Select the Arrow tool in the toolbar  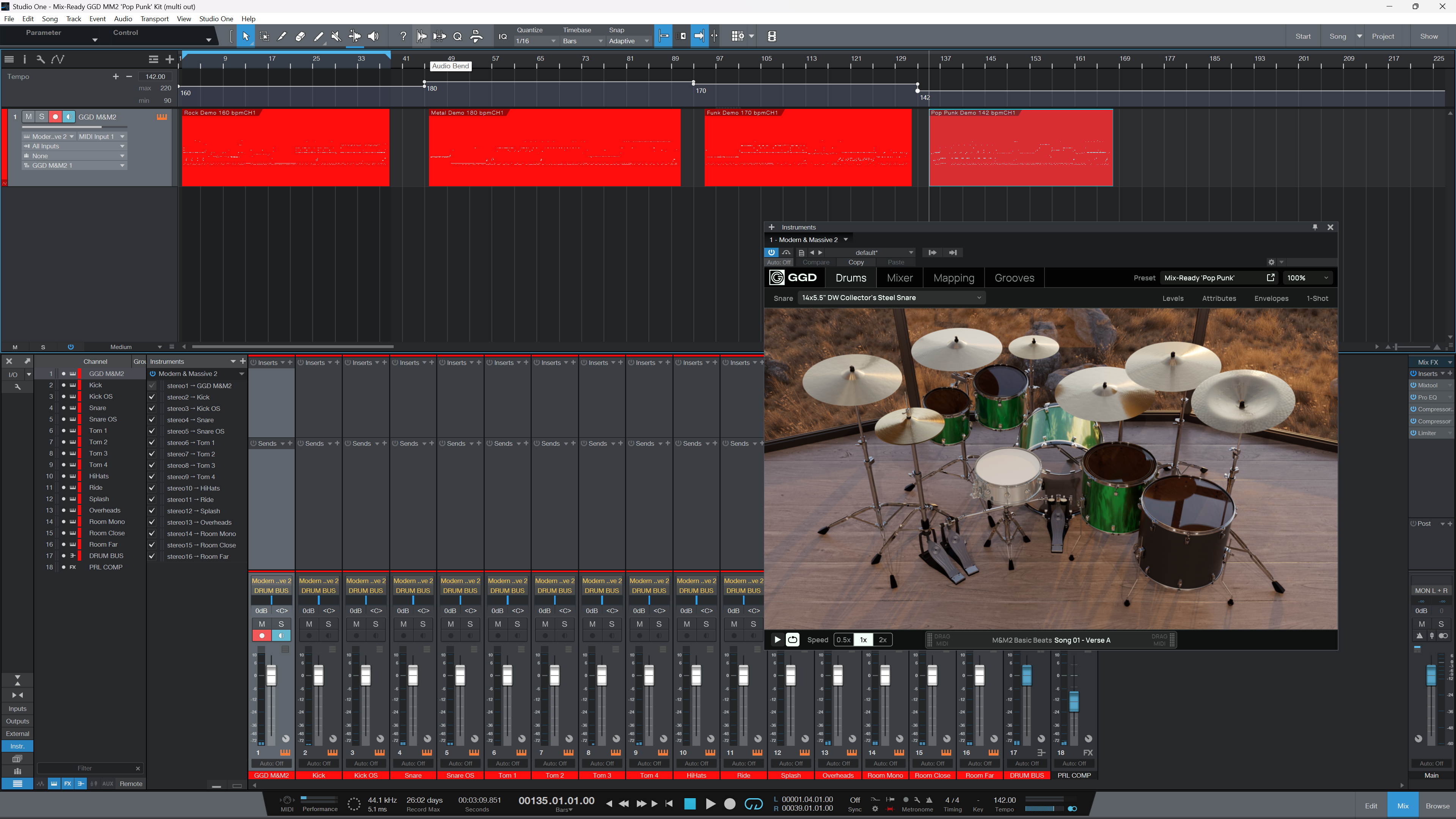[245, 36]
